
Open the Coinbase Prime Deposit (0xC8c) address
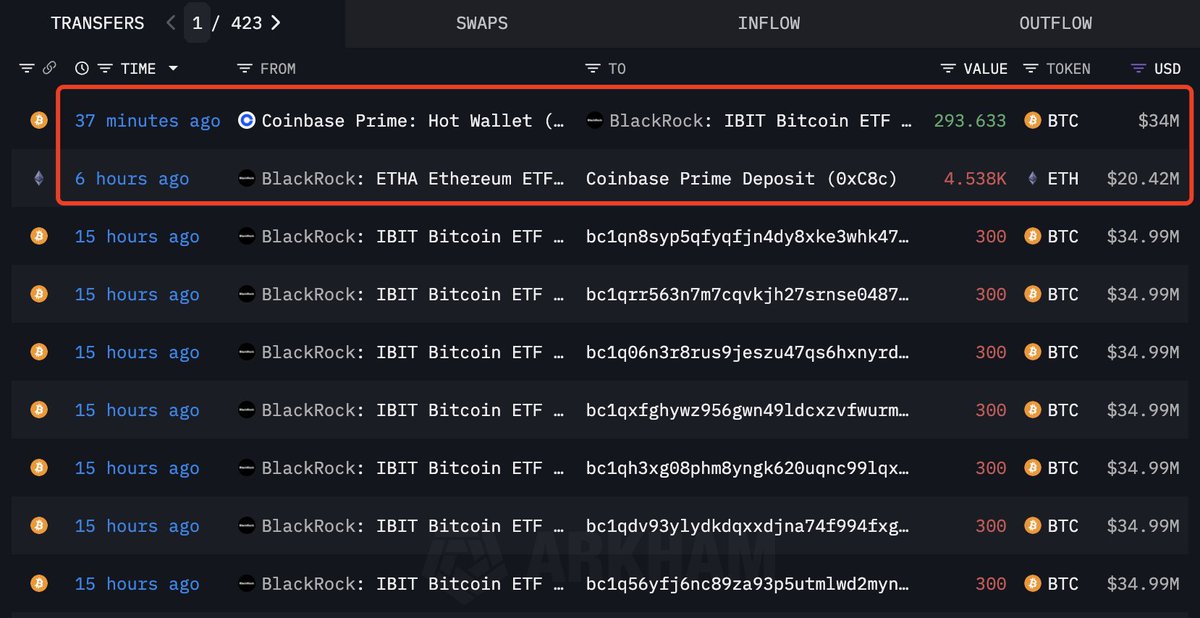click(741, 178)
